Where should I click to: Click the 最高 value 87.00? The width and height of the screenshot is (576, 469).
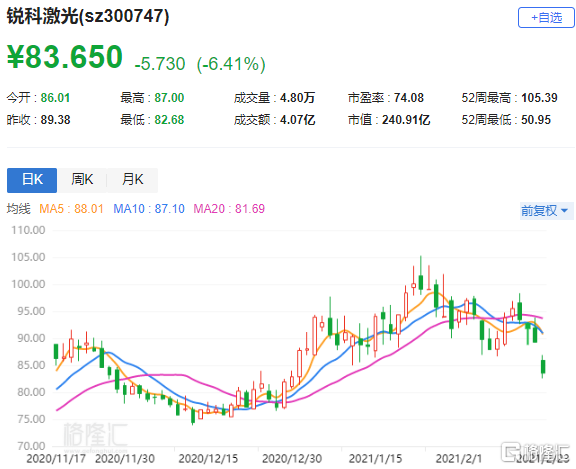pyautogui.click(x=169, y=98)
